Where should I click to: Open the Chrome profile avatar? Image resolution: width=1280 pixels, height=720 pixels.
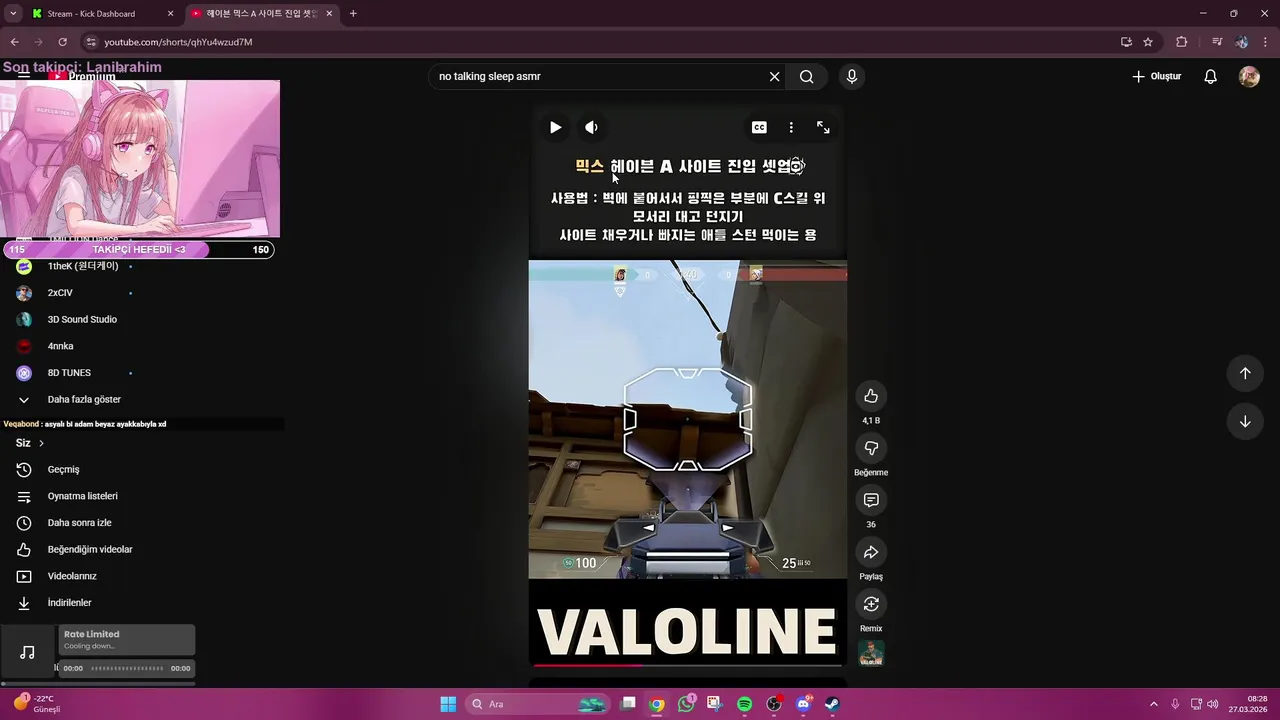tap(1241, 42)
